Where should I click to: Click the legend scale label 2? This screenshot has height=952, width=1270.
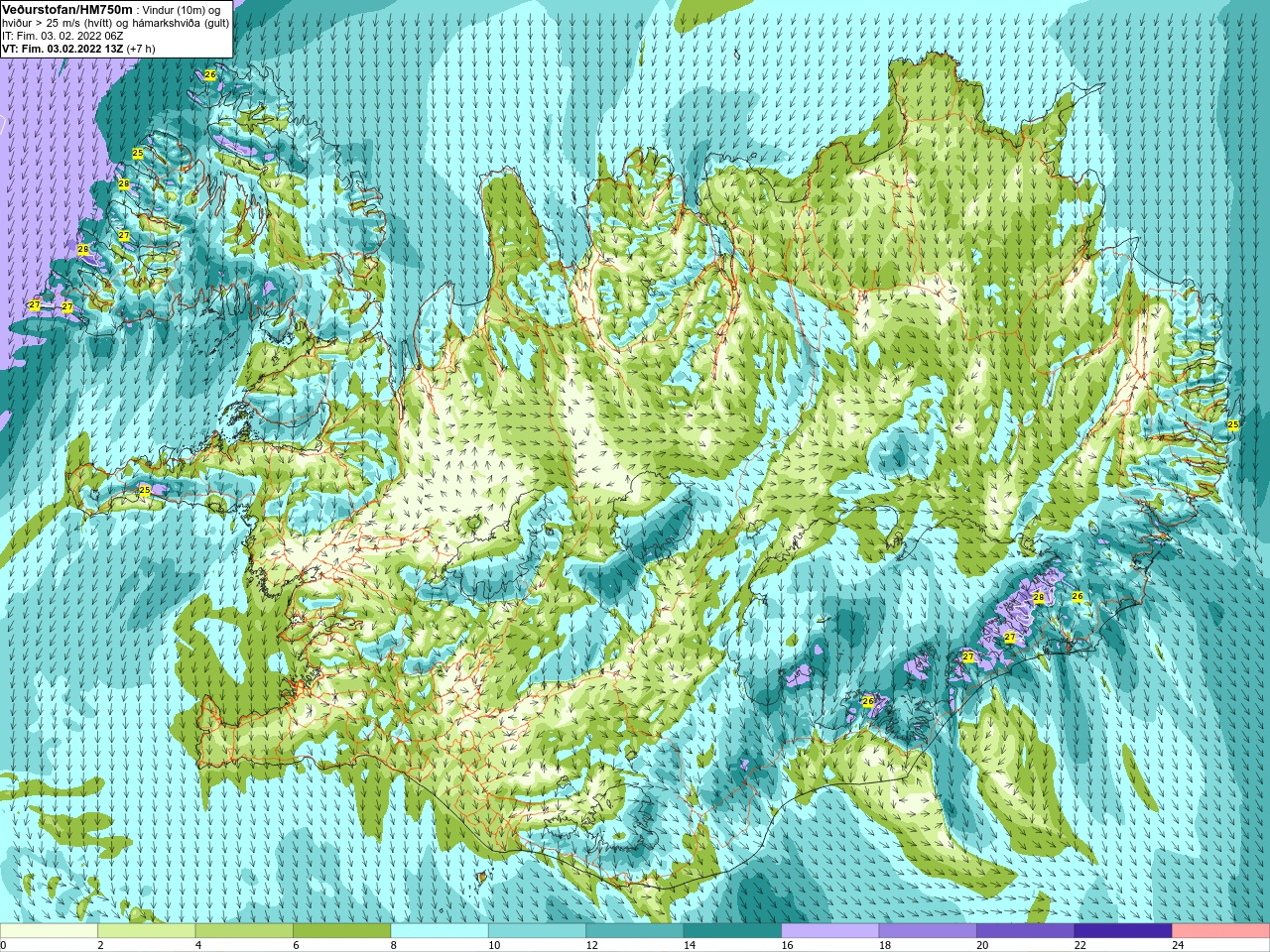pyautogui.click(x=100, y=945)
